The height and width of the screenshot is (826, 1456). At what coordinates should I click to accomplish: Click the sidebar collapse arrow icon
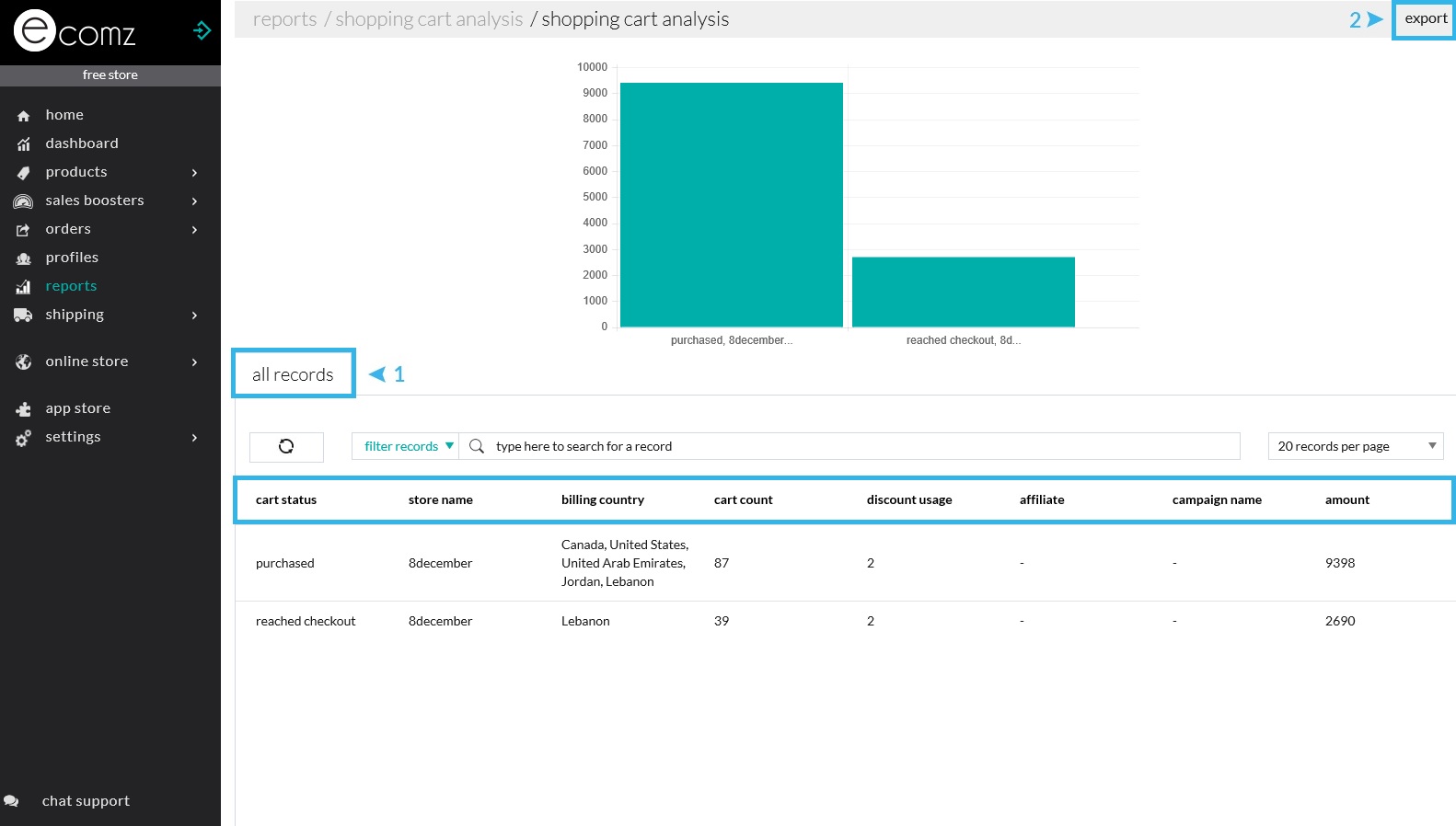202,31
